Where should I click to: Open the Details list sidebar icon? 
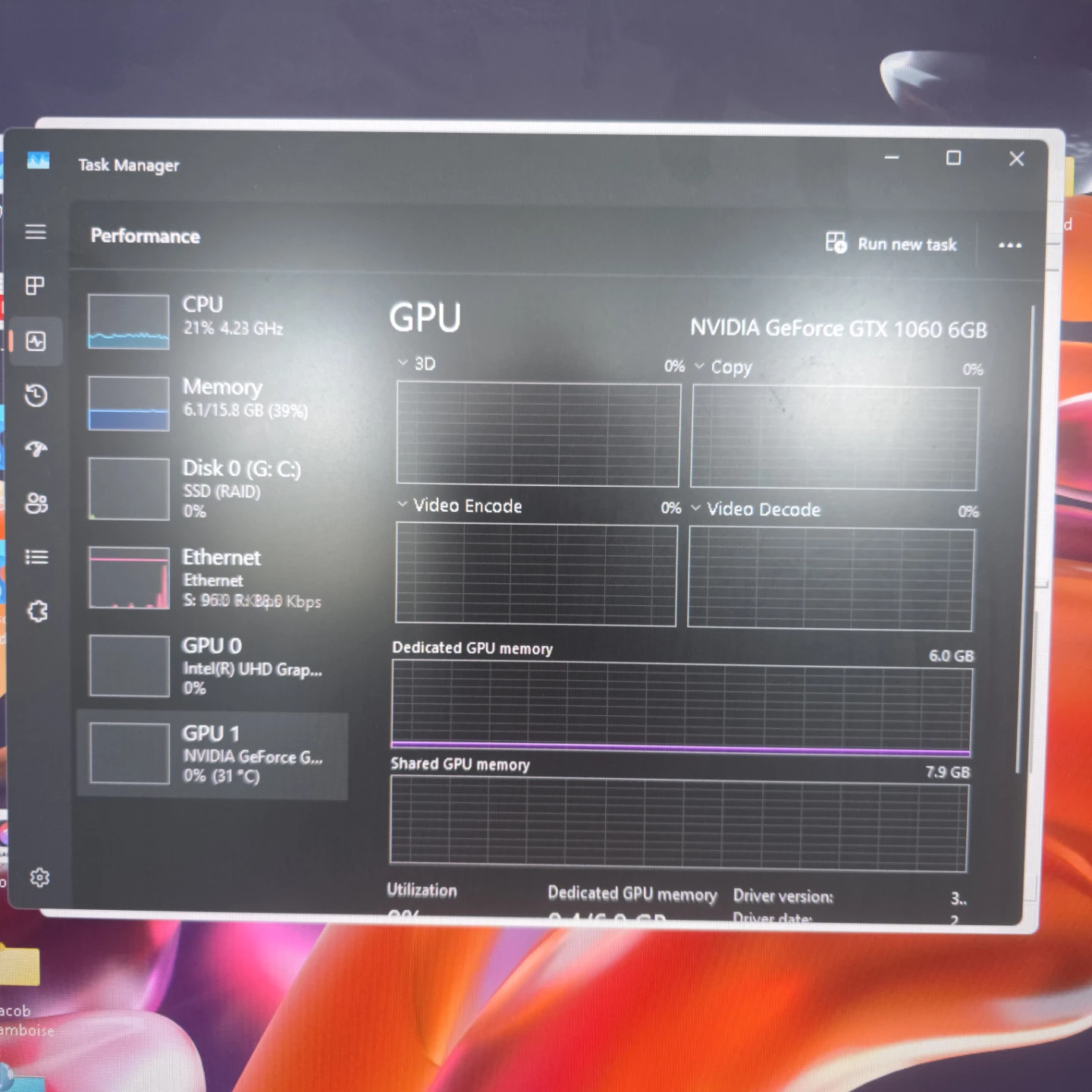pyautogui.click(x=36, y=557)
